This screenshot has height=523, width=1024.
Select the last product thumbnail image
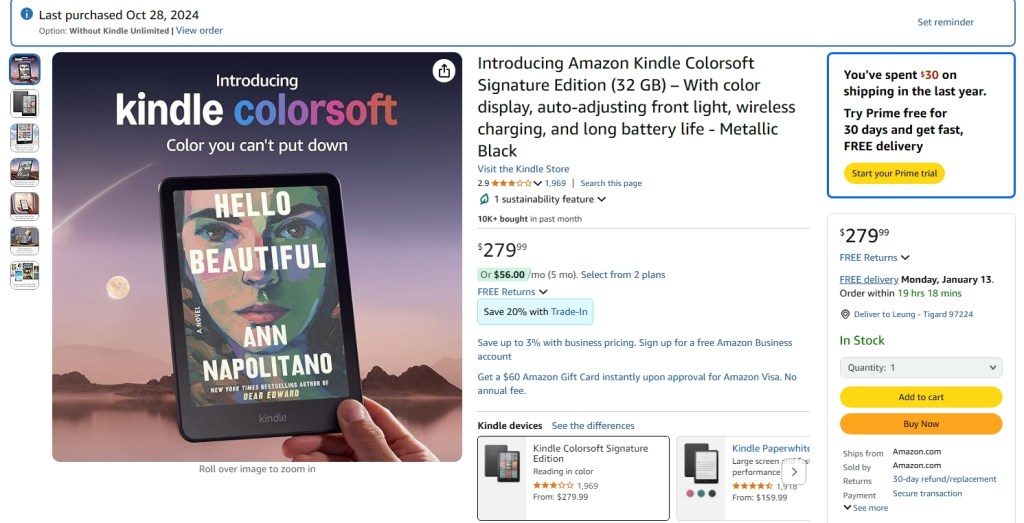[24, 275]
